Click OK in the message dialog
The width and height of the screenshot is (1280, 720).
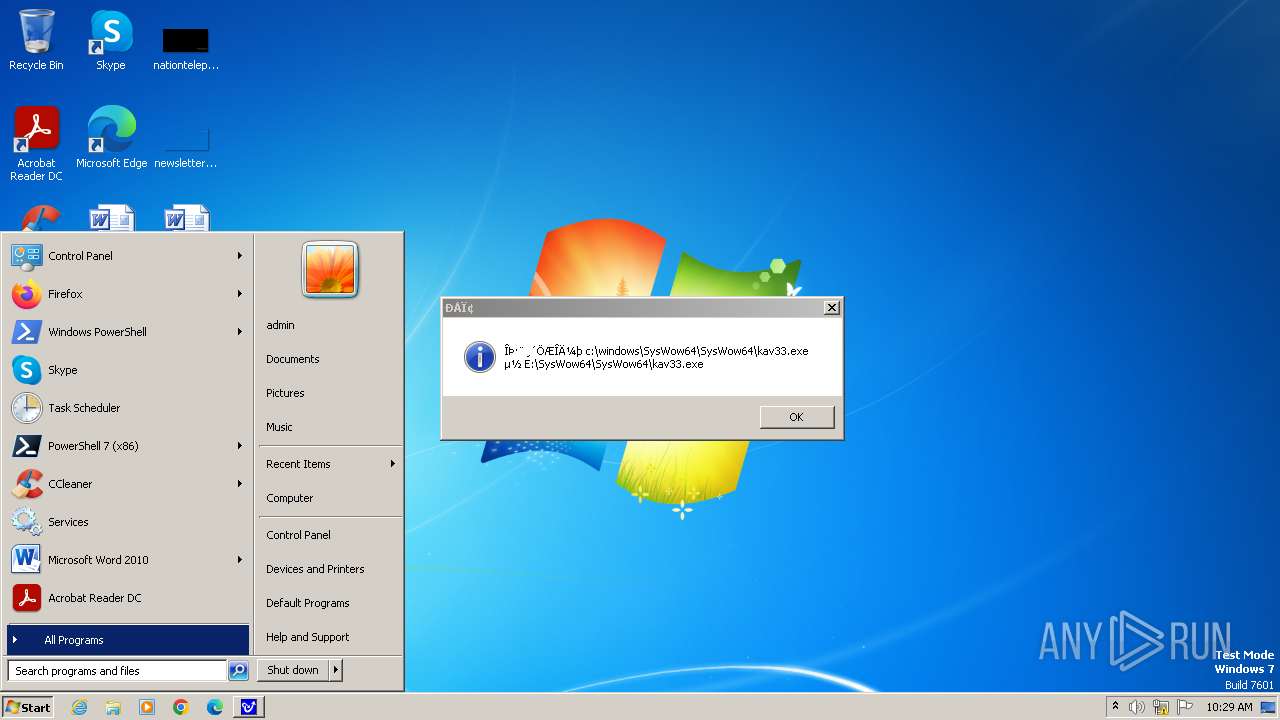[x=797, y=417]
